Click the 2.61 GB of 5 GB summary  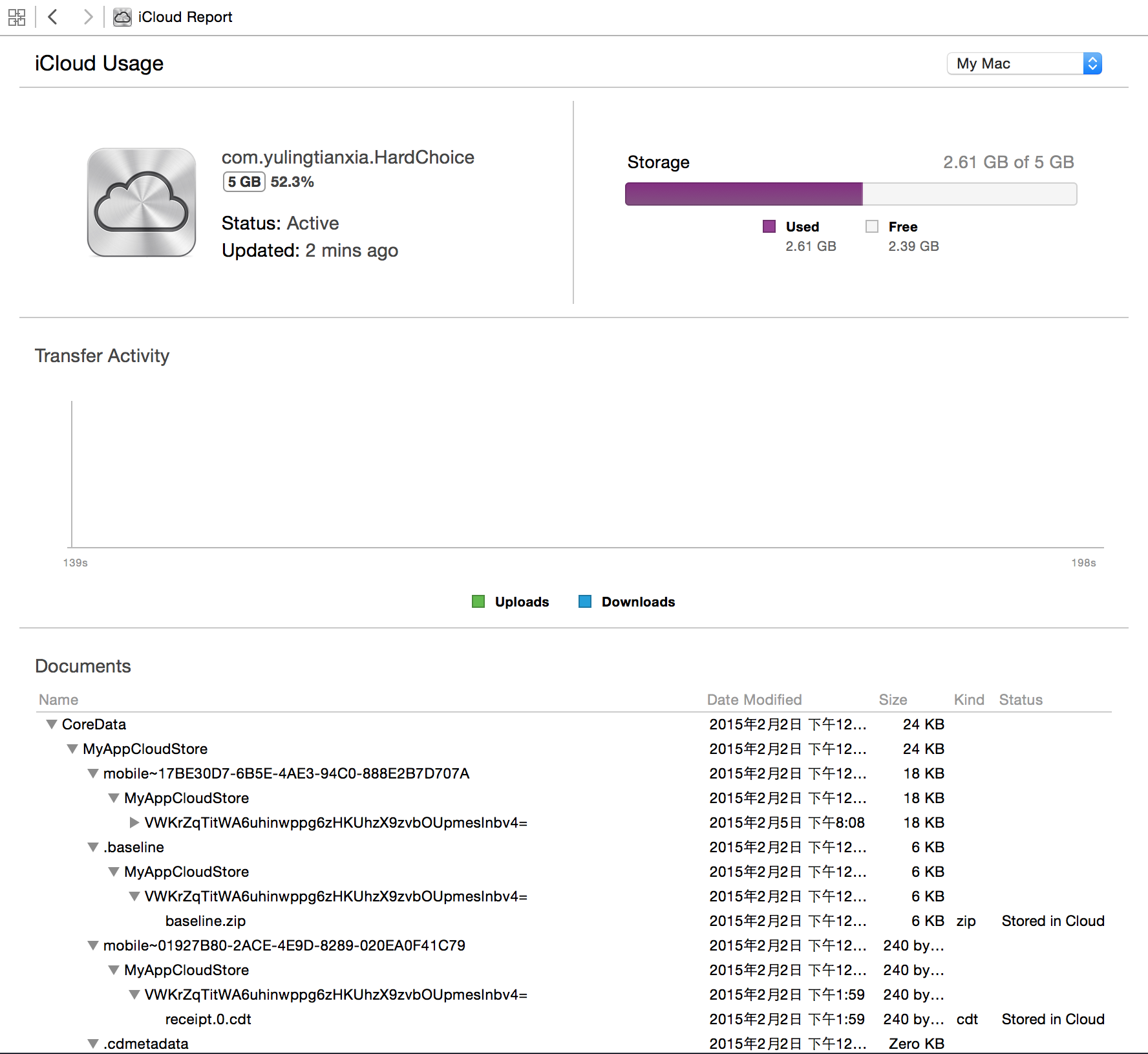[x=1008, y=162]
